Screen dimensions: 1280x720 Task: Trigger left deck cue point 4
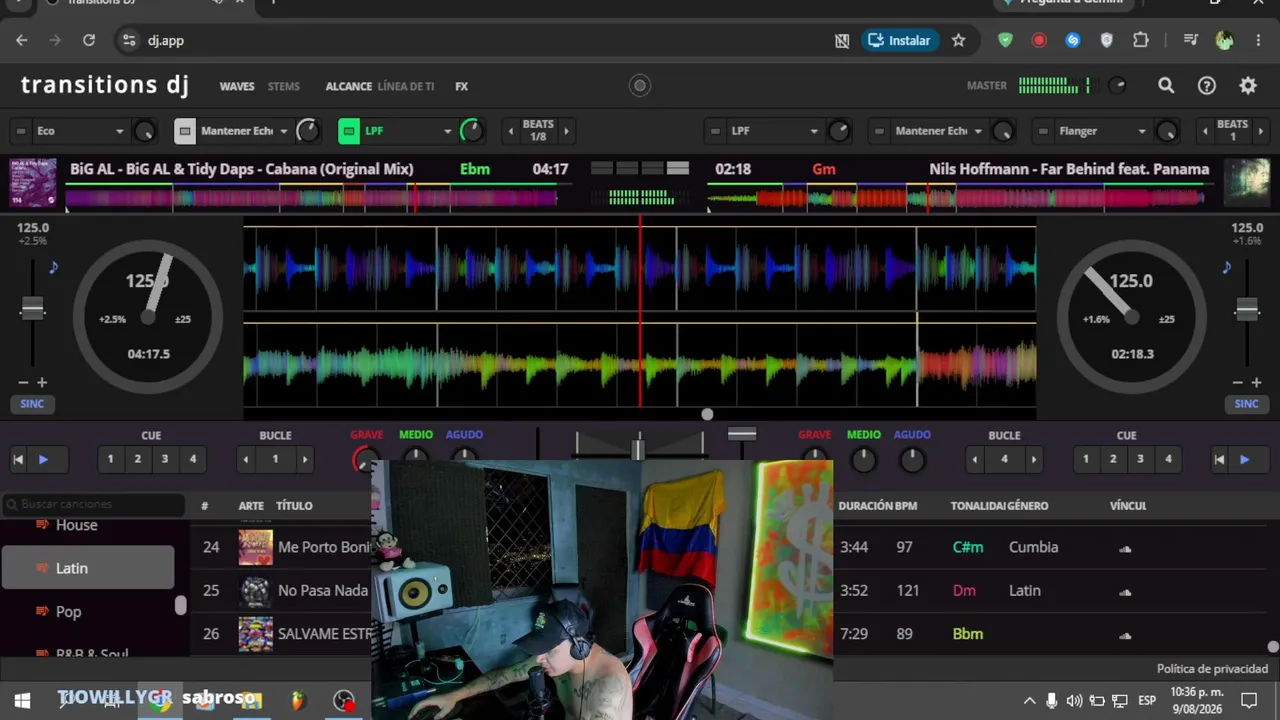point(193,459)
